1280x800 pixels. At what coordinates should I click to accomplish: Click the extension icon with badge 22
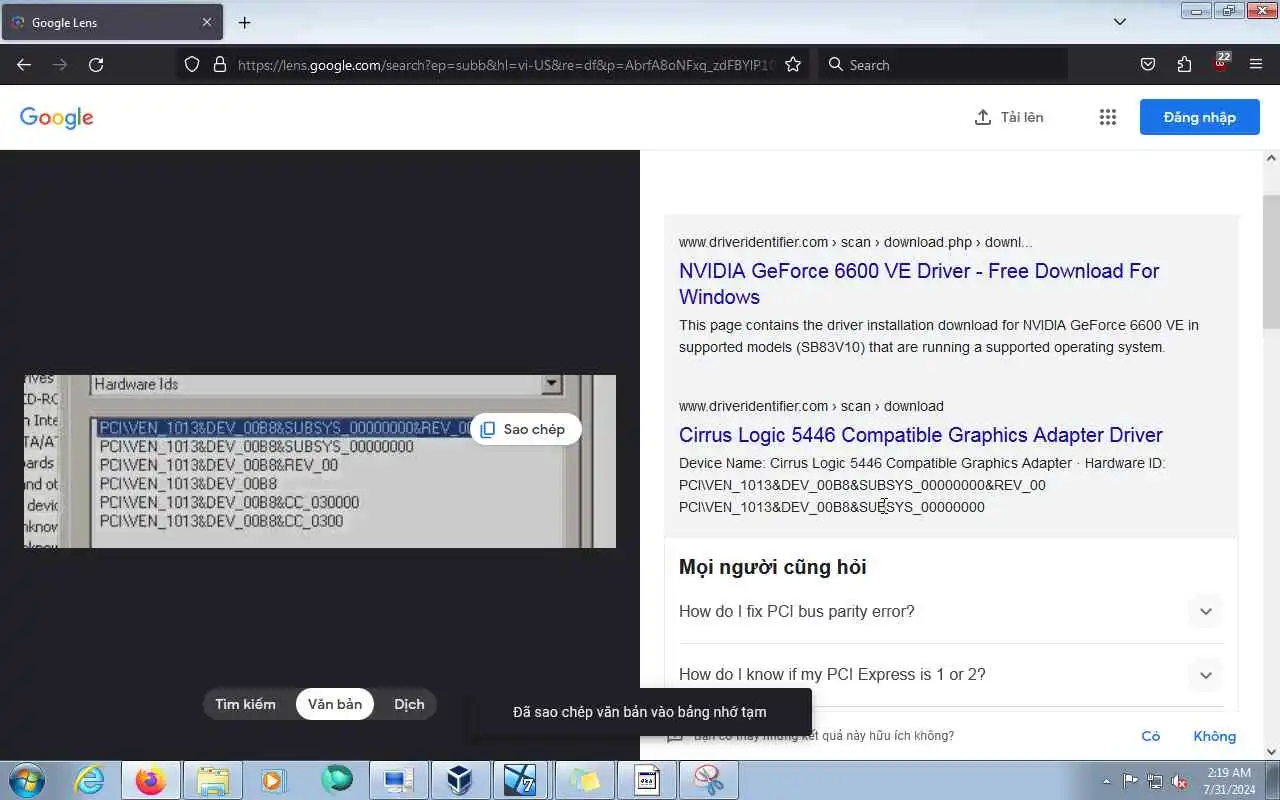pyautogui.click(x=1221, y=63)
